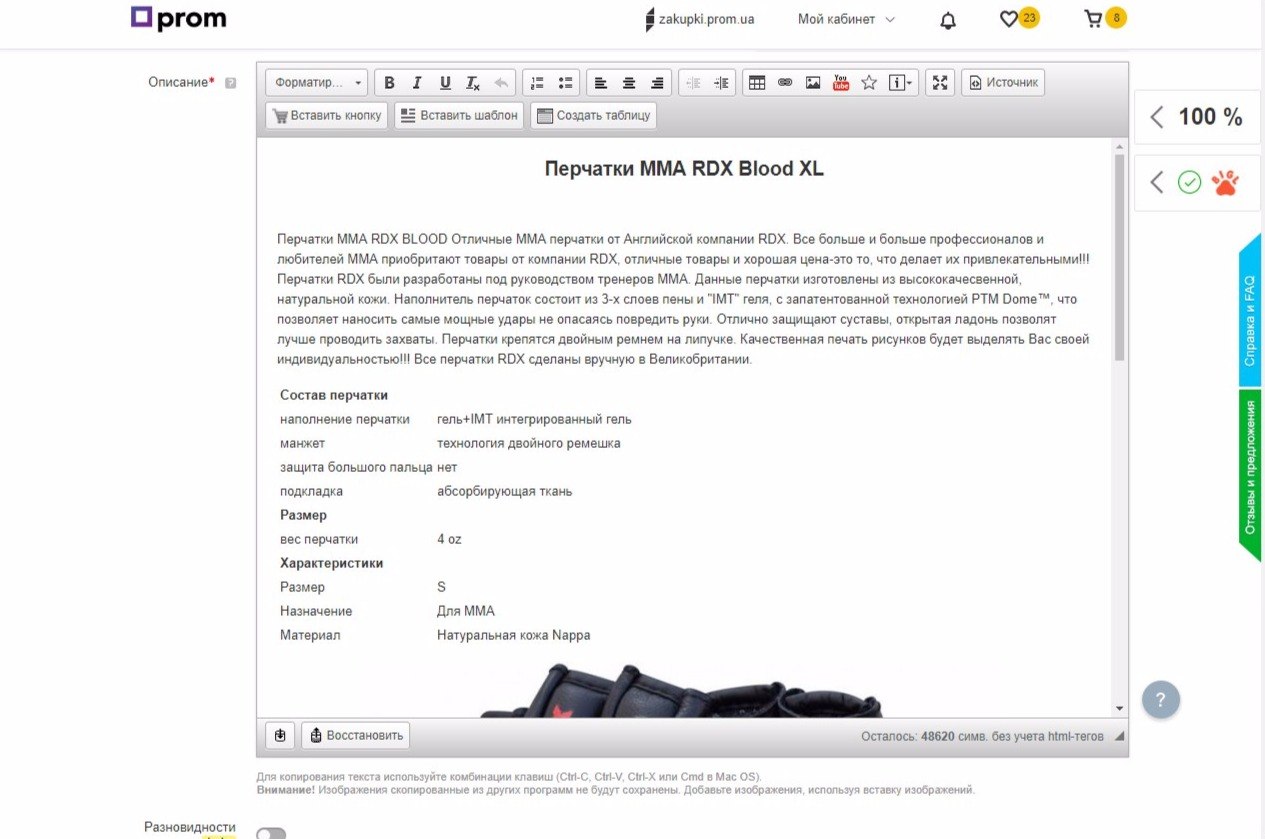The height and width of the screenshot is (839, 1265).
Task: Align description text to the right
Action: pos(657,83)
